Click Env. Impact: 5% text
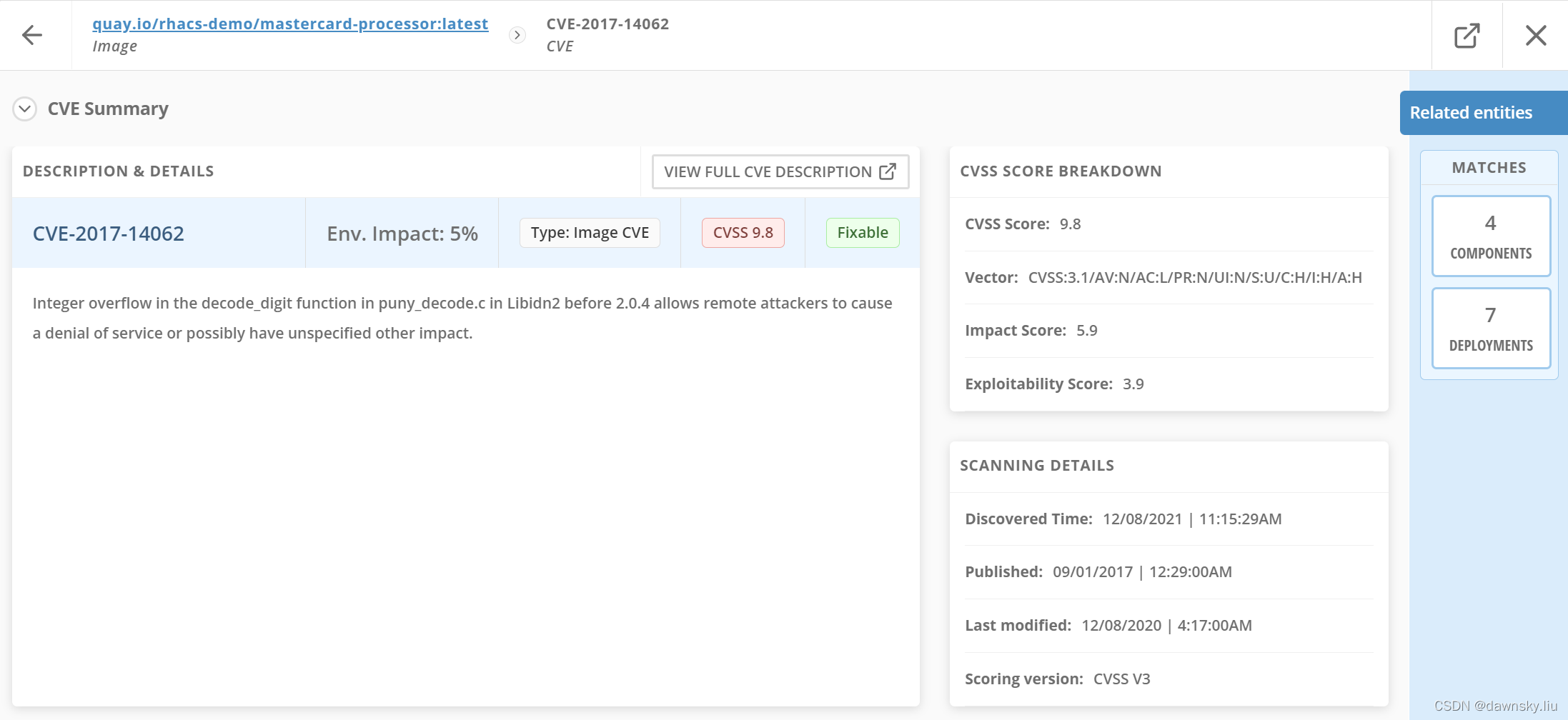The width and height of the screenshot is (1568, 720). (402, 234)
